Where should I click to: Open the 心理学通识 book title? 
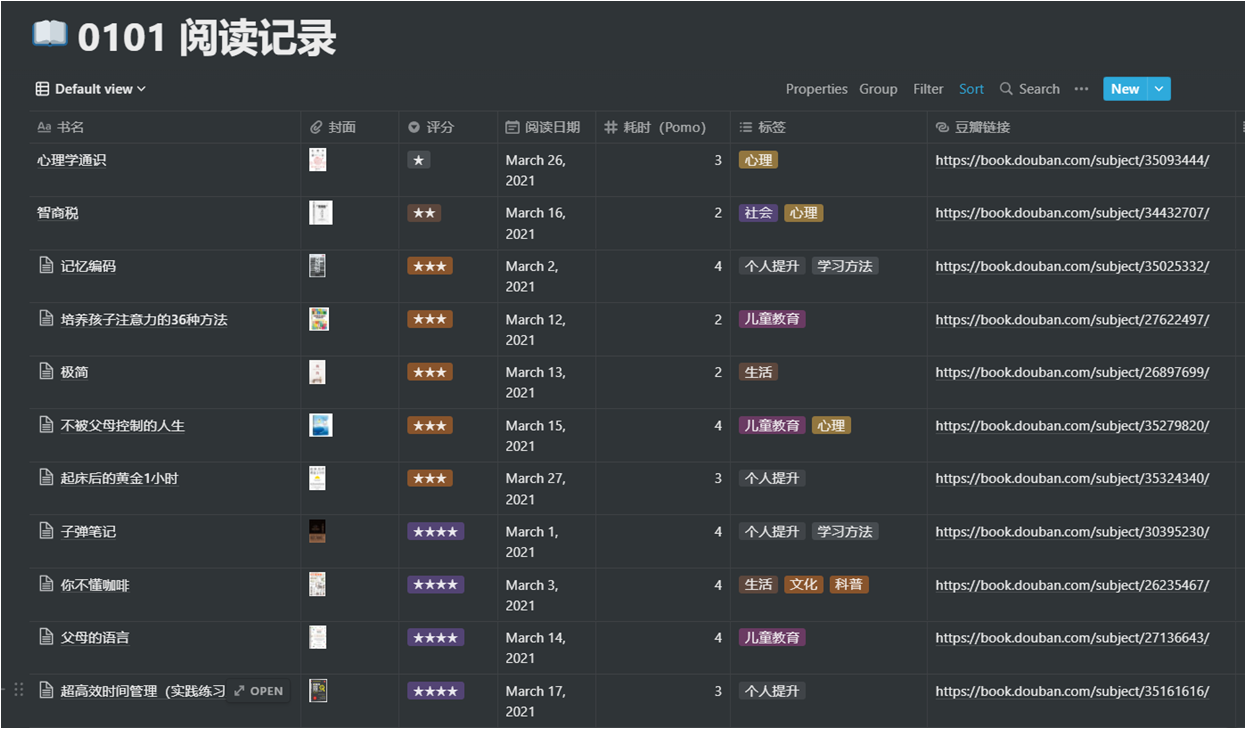point(72,160)
